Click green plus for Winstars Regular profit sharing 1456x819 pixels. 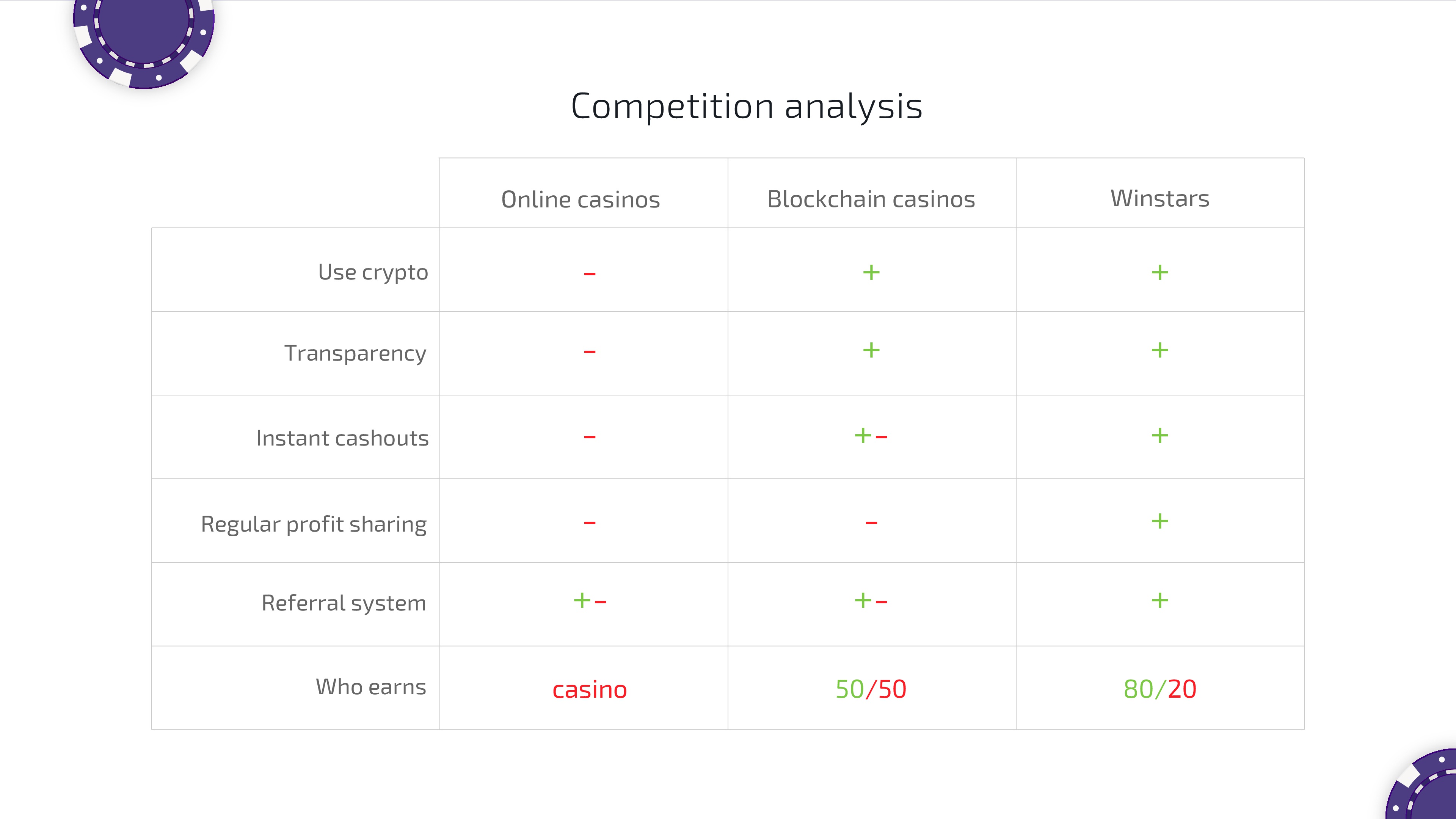click(x=1159, y=521)
